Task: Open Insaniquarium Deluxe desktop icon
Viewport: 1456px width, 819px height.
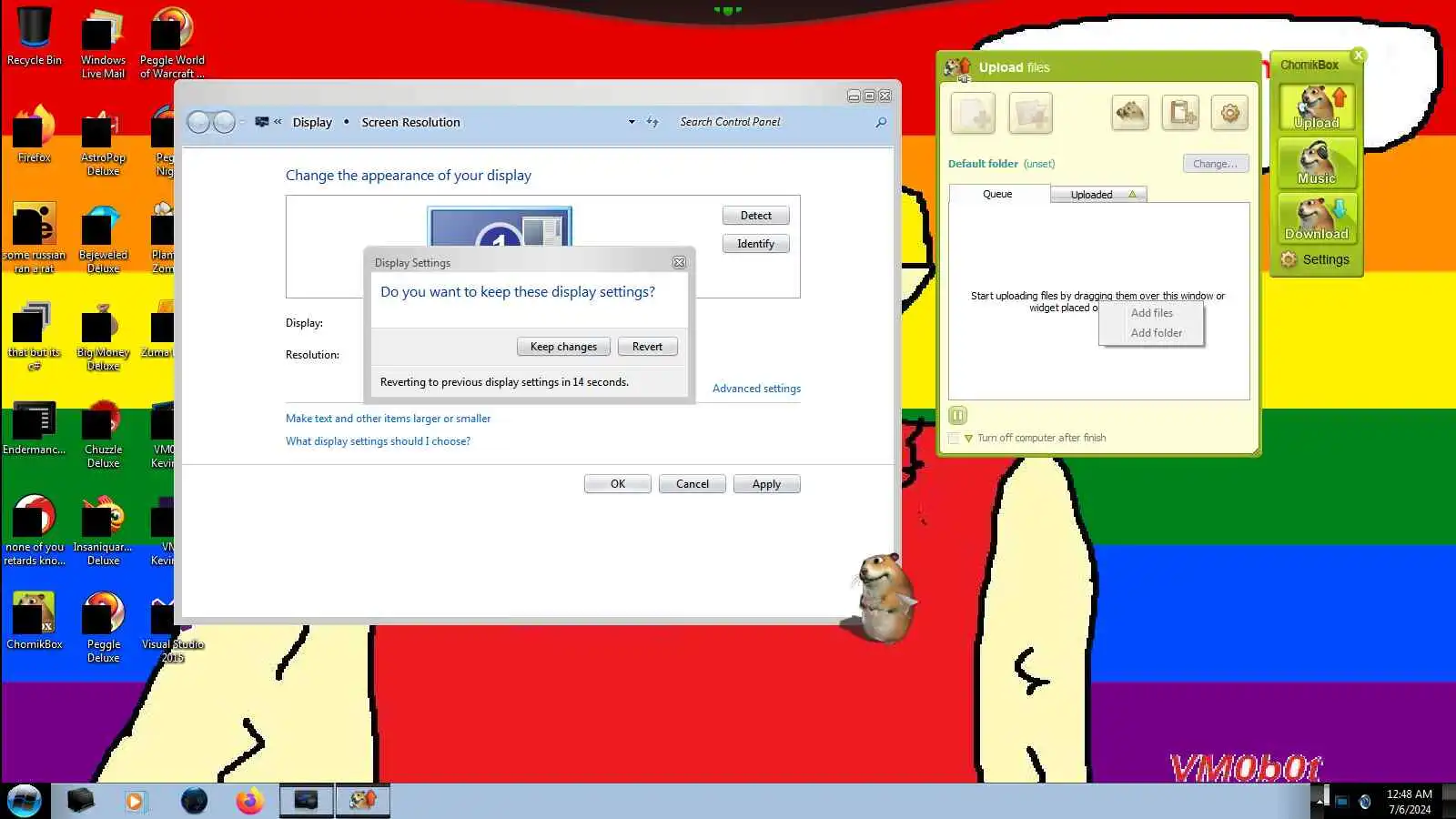Action: point(103,531)
